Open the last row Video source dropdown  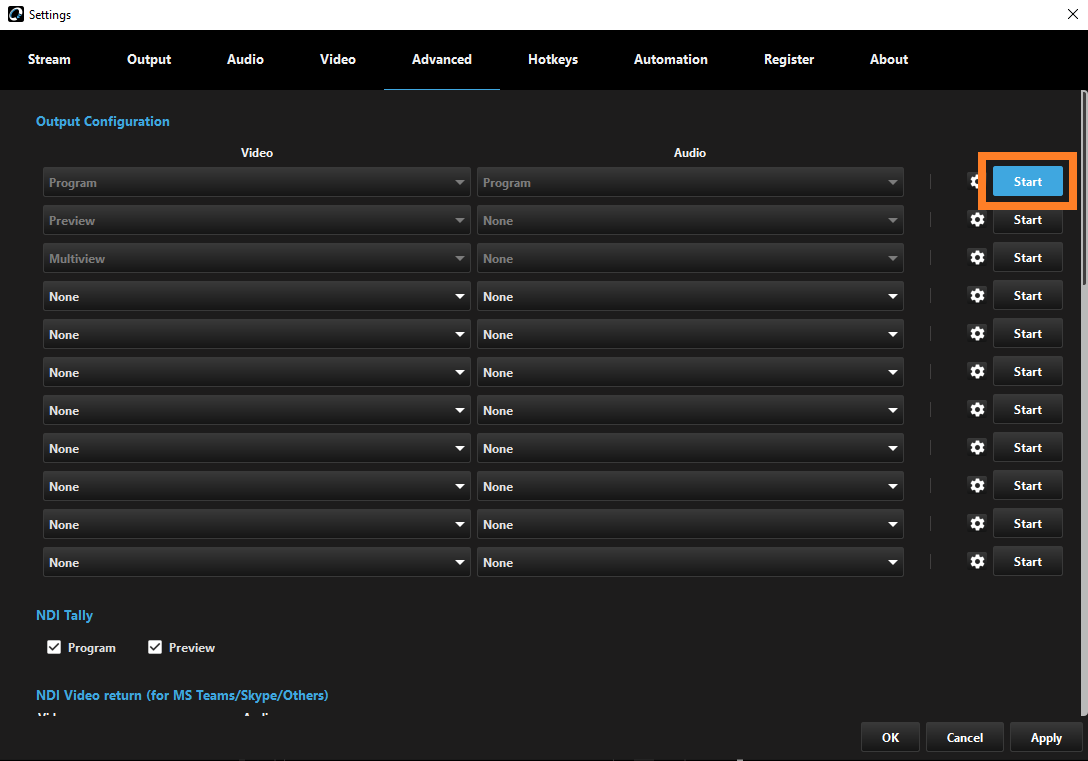tap(256, 563)
